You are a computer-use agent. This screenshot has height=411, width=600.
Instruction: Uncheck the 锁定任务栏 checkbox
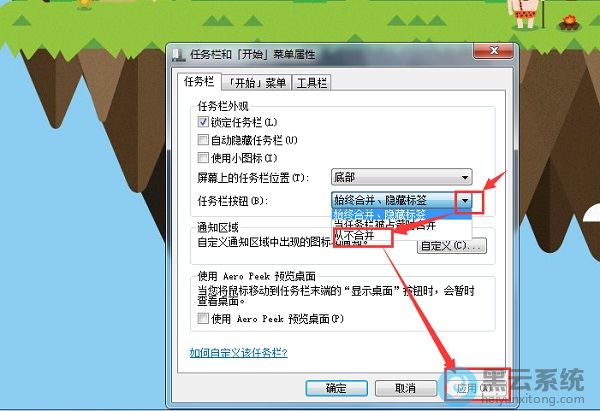tap(203, 122)
